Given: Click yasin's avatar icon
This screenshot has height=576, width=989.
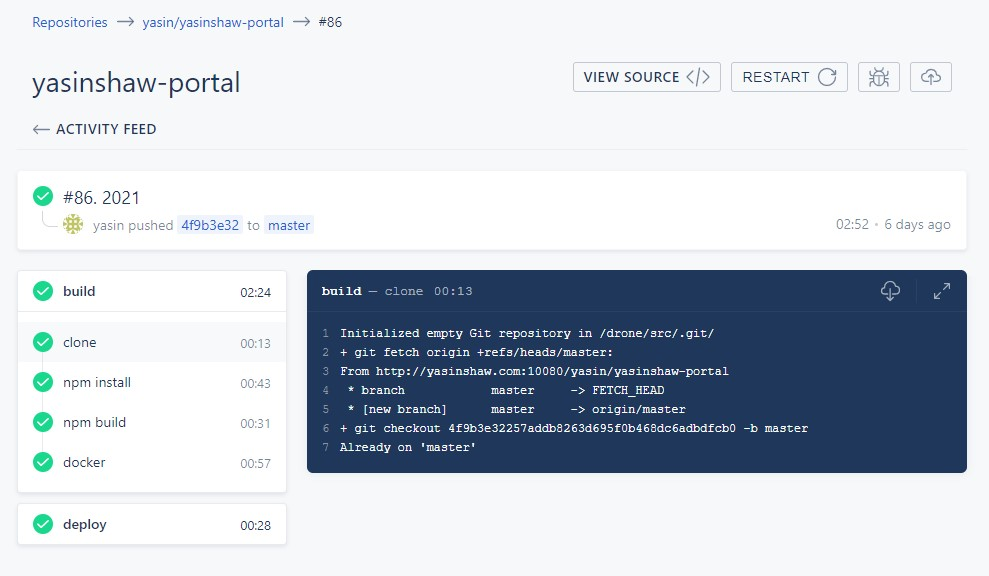Looking at the screenshot, I should pos(73,225).
